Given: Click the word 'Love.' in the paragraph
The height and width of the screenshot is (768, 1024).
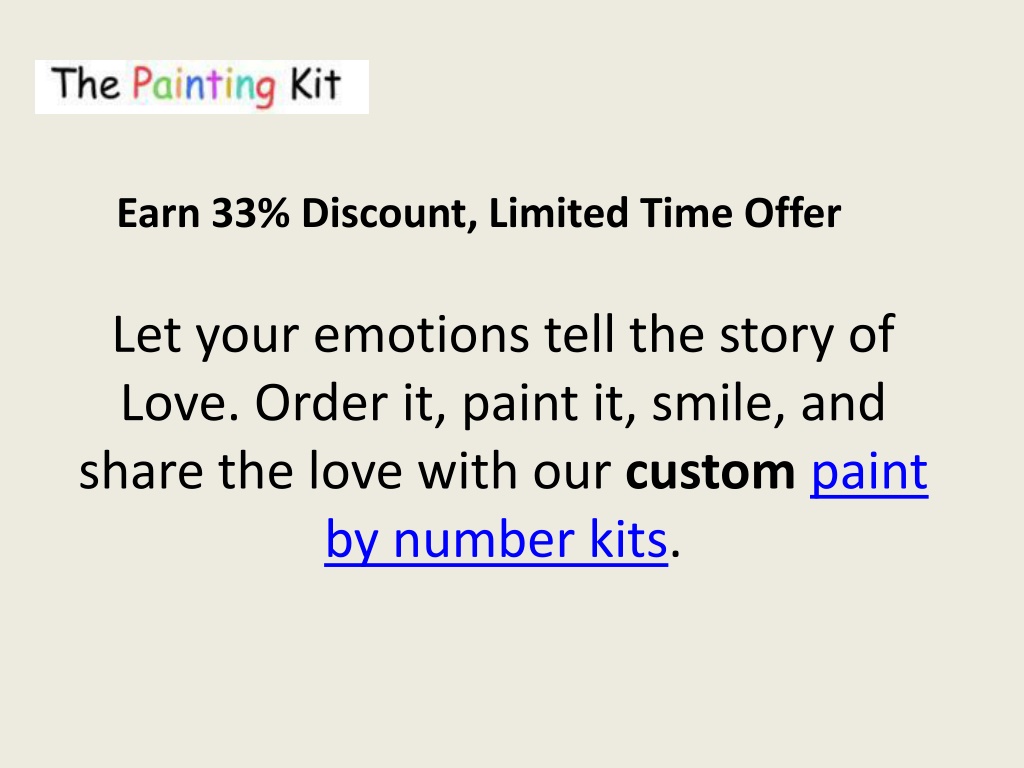Looking at the screenshot, I should pos(180,404).
